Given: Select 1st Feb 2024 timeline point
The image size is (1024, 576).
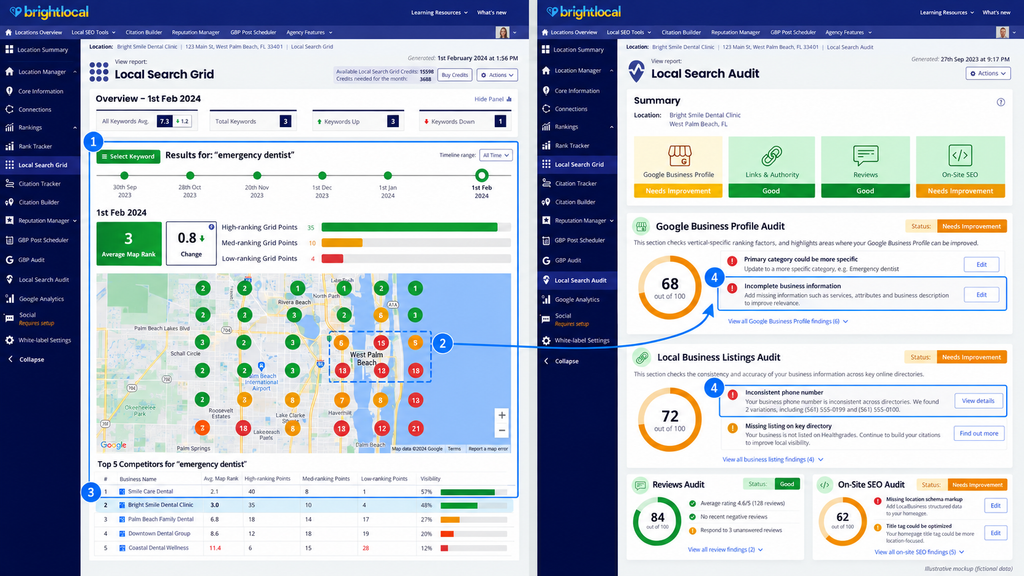Looking at the screenshot, I should (x=481, y=175).
